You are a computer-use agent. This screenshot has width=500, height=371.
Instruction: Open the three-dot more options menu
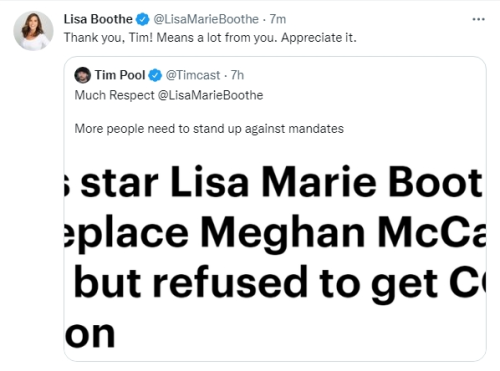(x=479, y=19)
